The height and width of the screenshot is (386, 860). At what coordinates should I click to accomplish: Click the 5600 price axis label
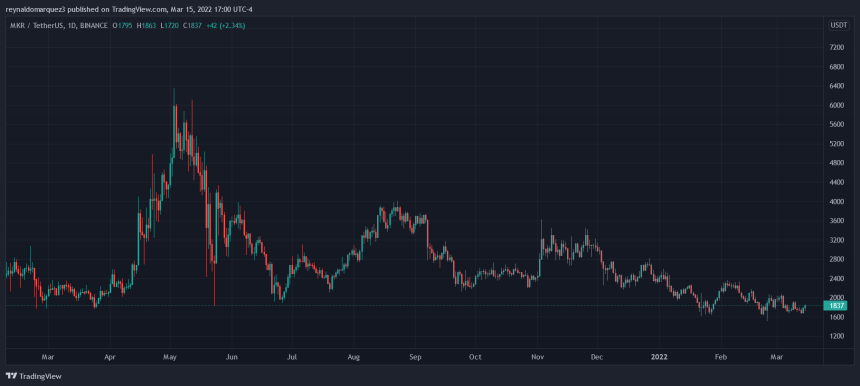coord(836,124)
